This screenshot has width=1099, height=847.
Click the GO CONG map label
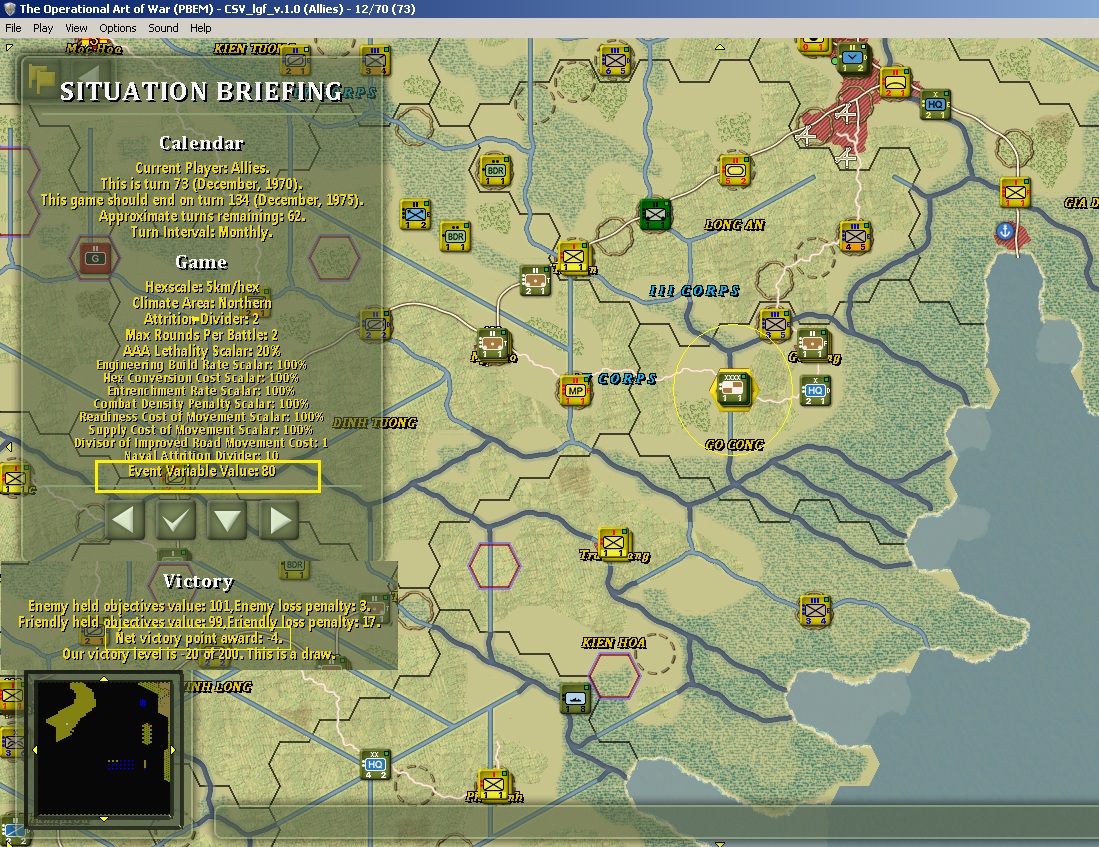point(735,445)
